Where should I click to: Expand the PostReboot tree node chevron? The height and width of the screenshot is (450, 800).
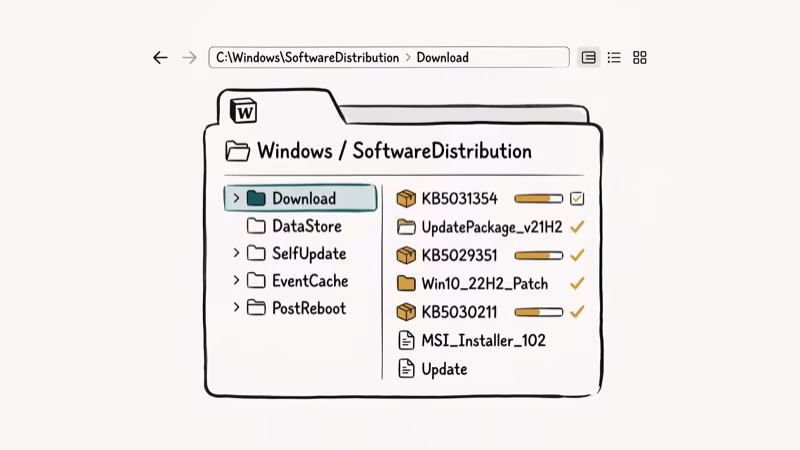pyautogui.click(x=236, y=308)
